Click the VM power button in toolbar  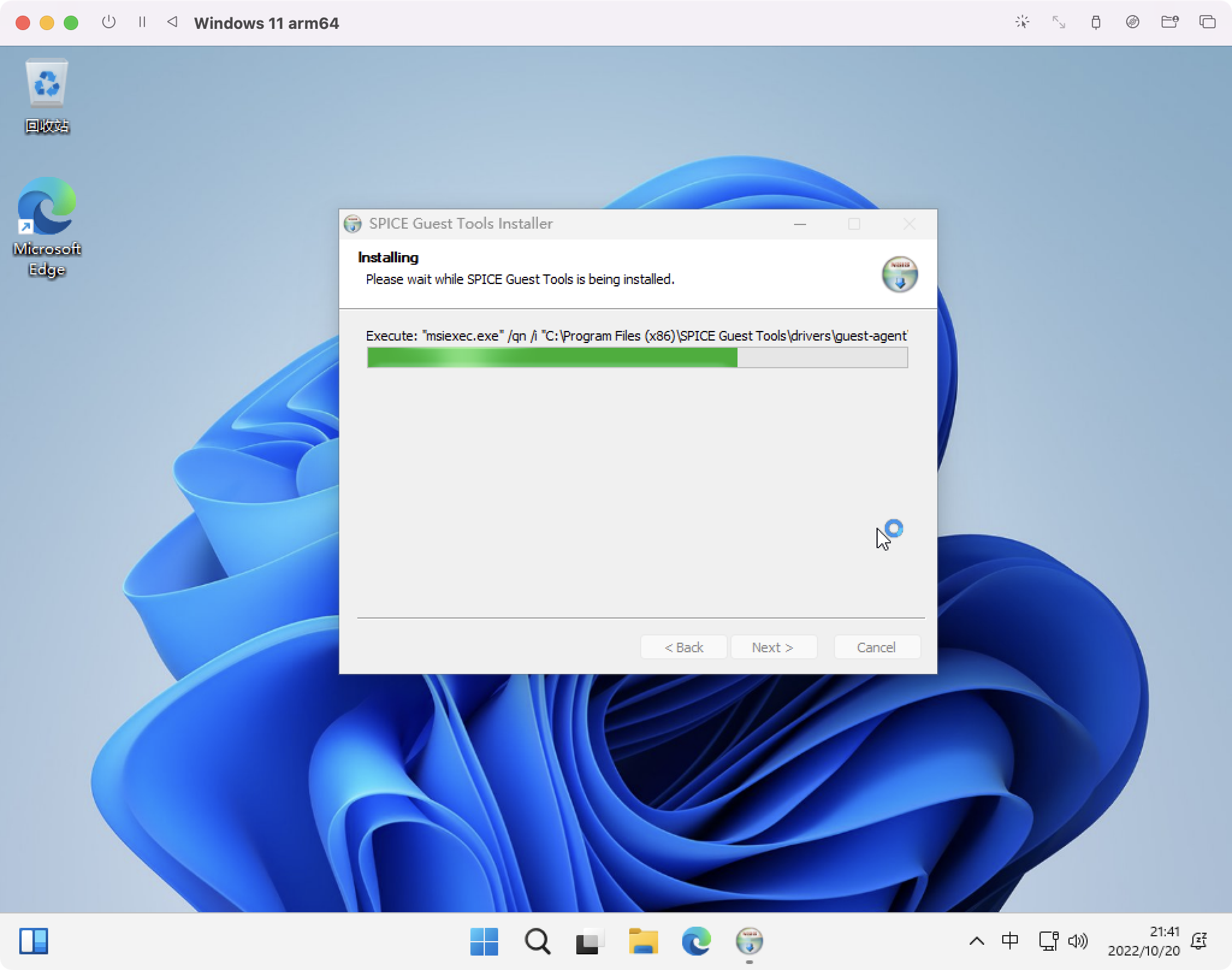(109, 22)
